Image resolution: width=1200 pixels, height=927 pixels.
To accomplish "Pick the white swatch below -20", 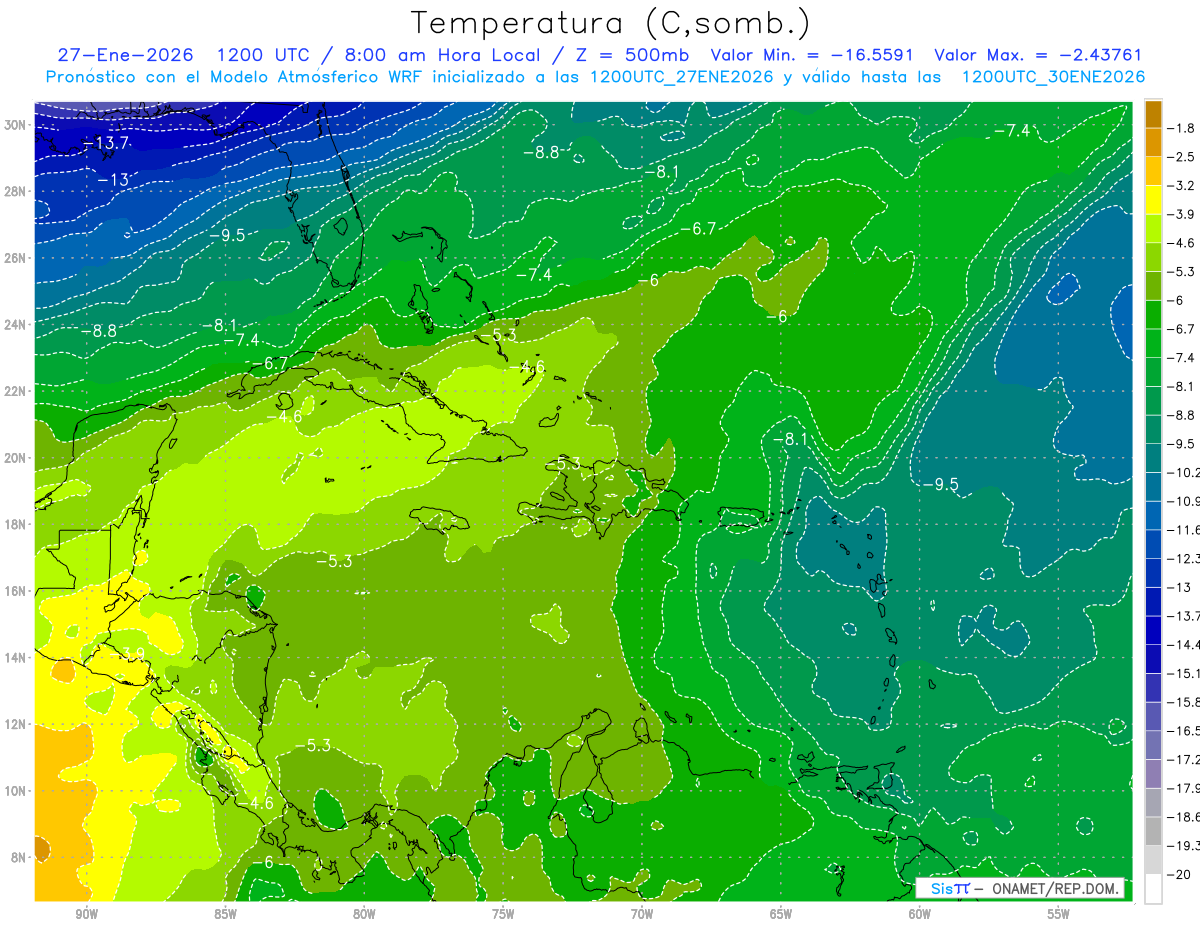I will point(1153,889).
